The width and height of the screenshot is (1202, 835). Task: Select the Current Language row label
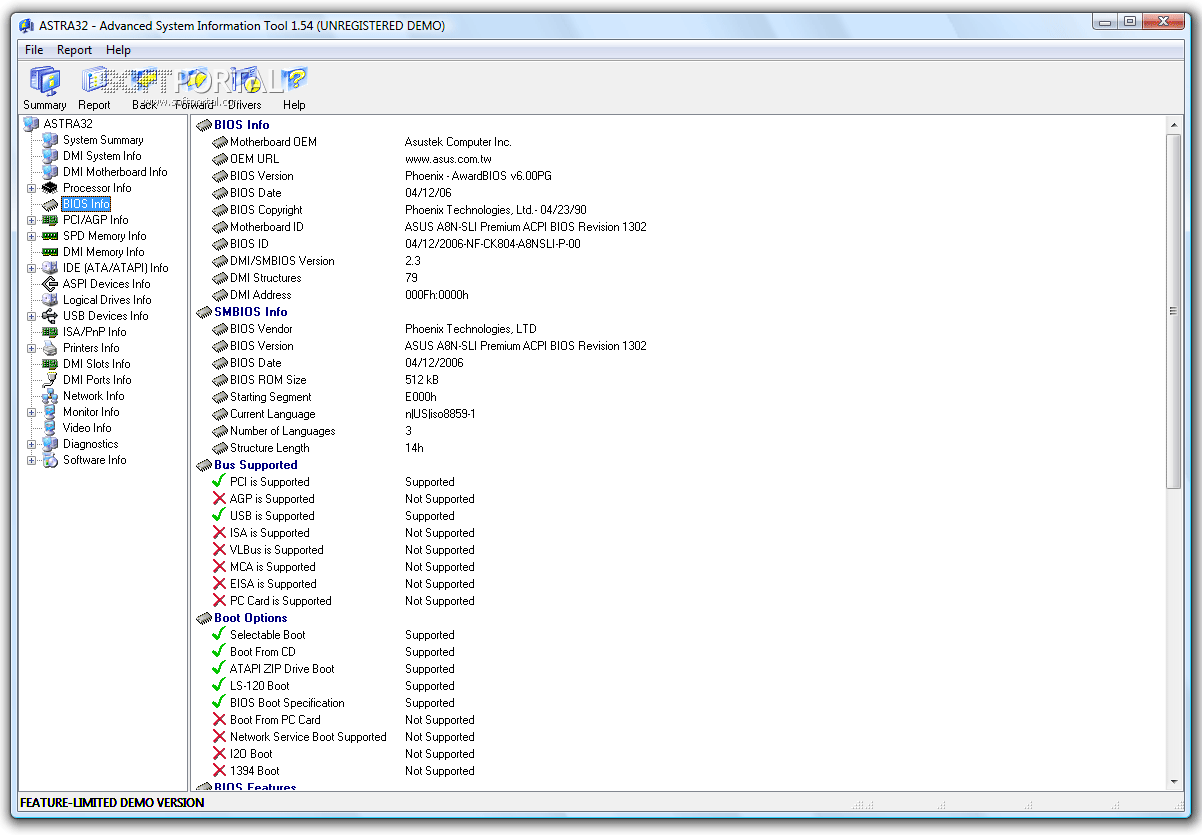(273, 414)
